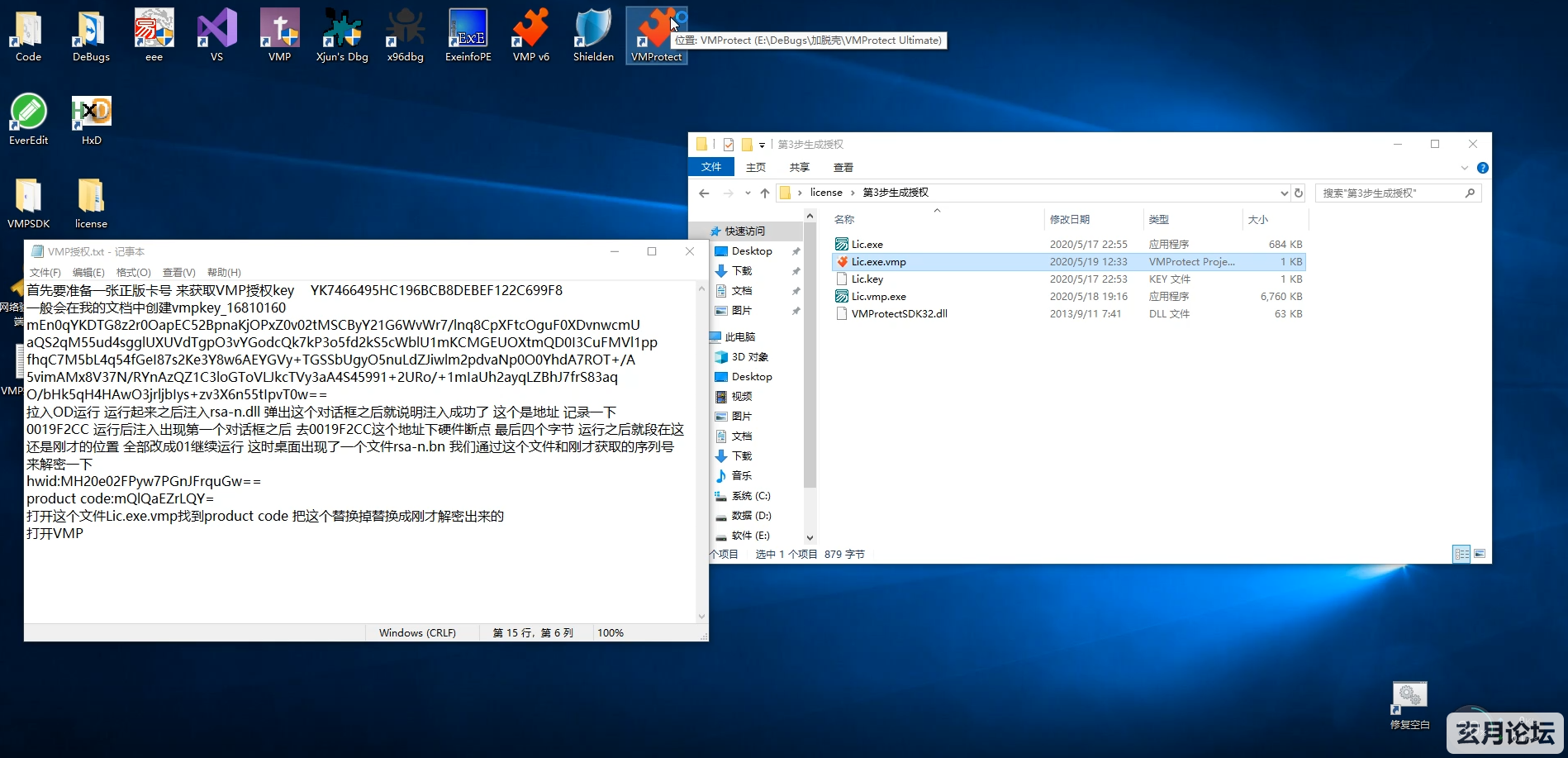Image resolution: width=1568 pixels, height=758 pixels.
Task: Launch the VMP v6 shortcut
Action: pos(530,36)
